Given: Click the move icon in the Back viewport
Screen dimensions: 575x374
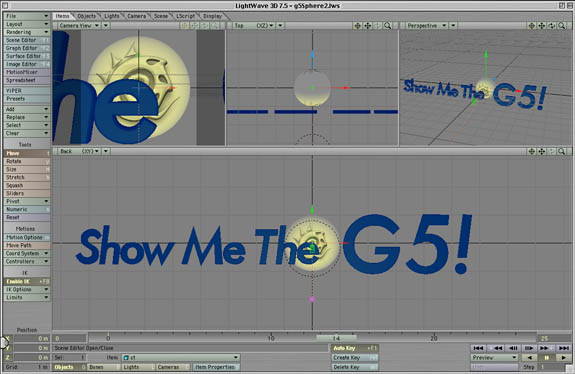Looking at the screenshot, I should pos(542,151).
